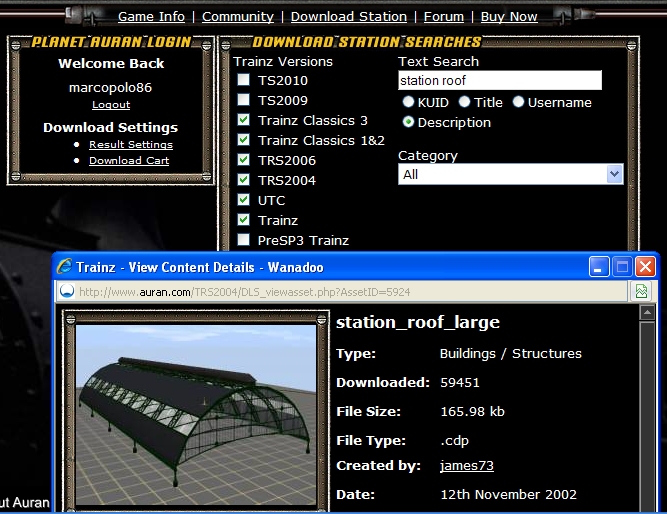Open the Category dropdown showing All
The height and width of the screenshot is (514, 667).
(510, 174)
